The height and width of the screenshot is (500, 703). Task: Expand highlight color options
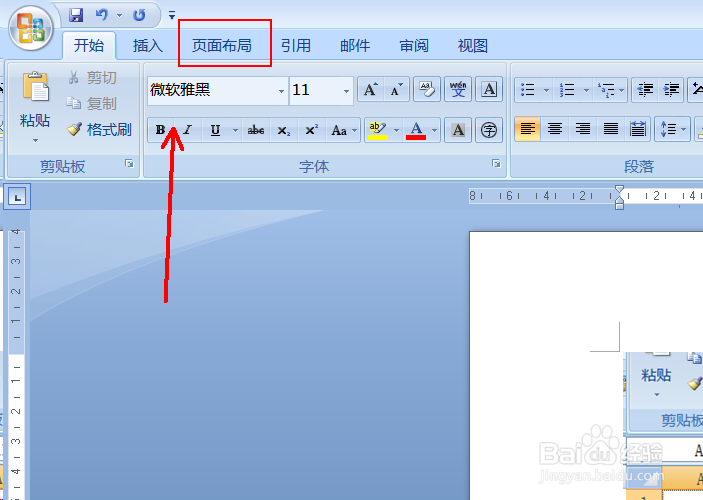pyautogui.click(x=396, y=130)
